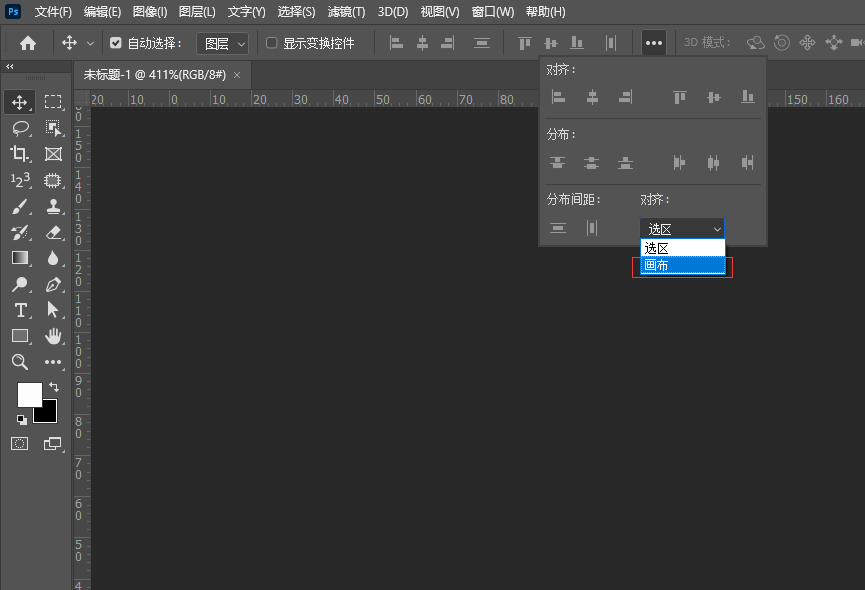865x590 pixels.
Task: Toggle Quick Mask mode icon
Action: pyautogui.click(x=19, y=443)
